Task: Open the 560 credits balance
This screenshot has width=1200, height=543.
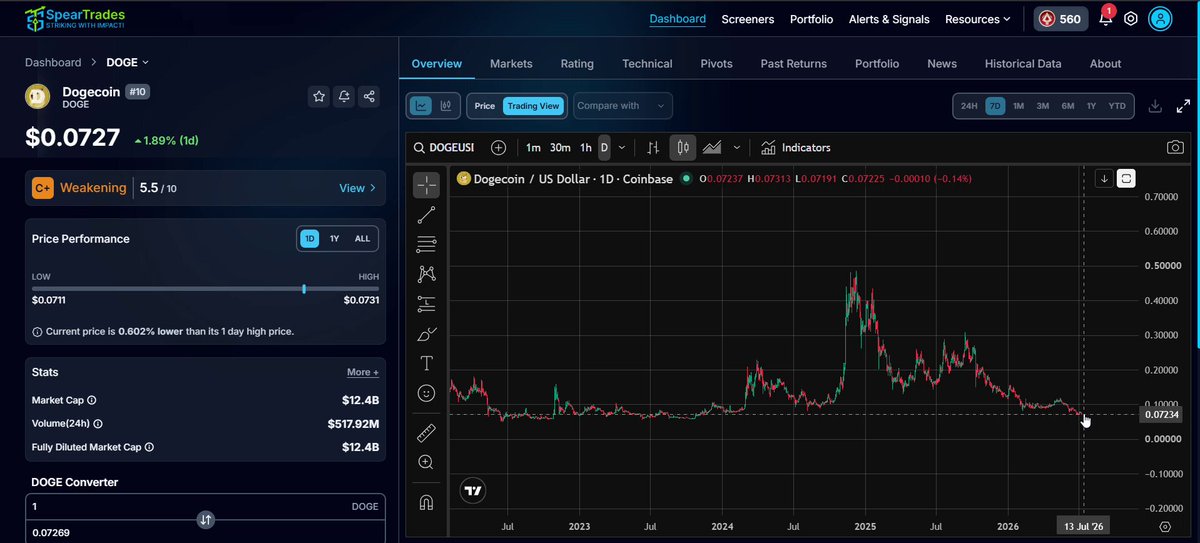Action: coord(1061,19)
